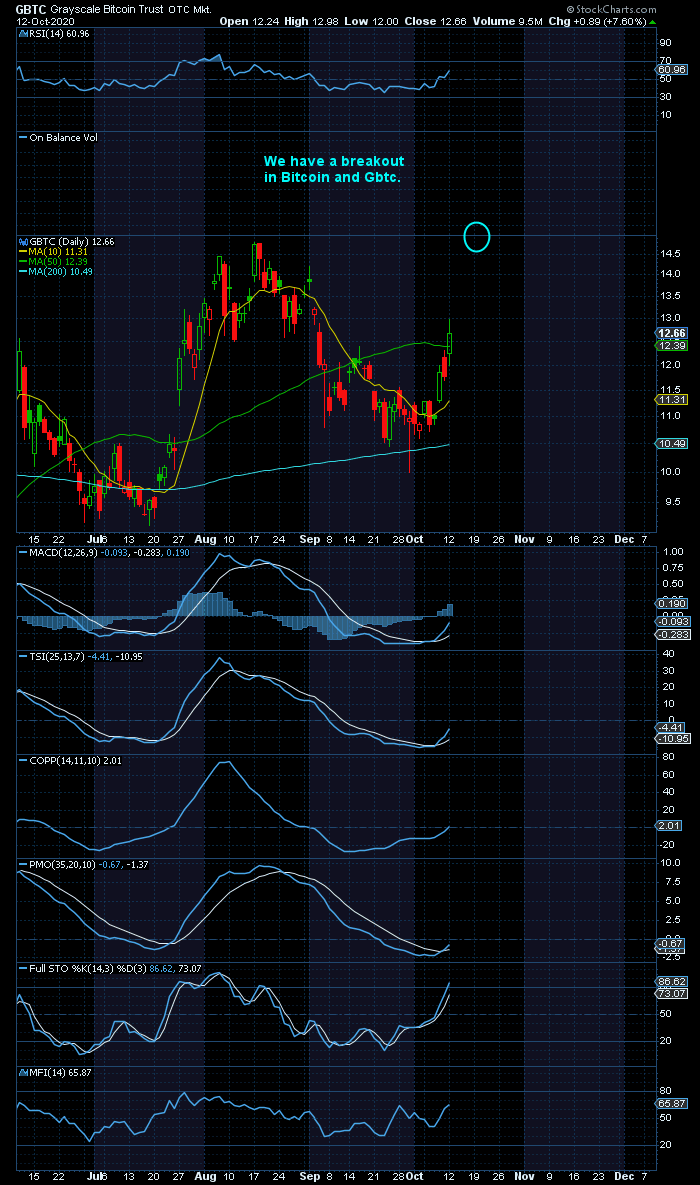Click the 86.62 stochastic %K value tag
The height and width of the screenshot is (1185, 700).
[x=672, y=982]
